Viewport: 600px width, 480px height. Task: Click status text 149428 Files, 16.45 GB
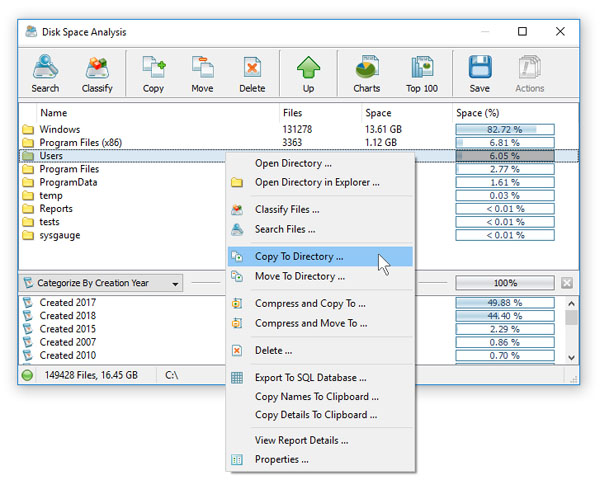(x=91, y=375)
